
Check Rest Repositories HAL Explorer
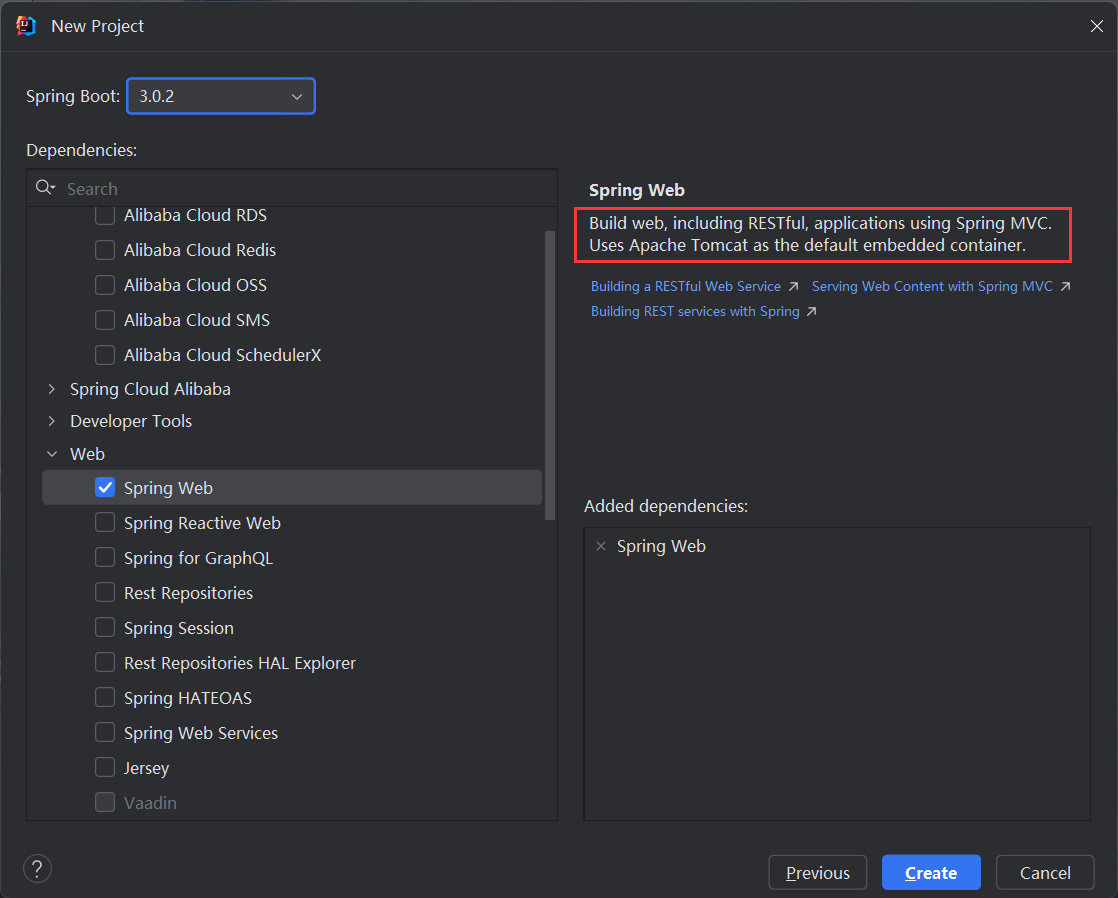(105, 662)
